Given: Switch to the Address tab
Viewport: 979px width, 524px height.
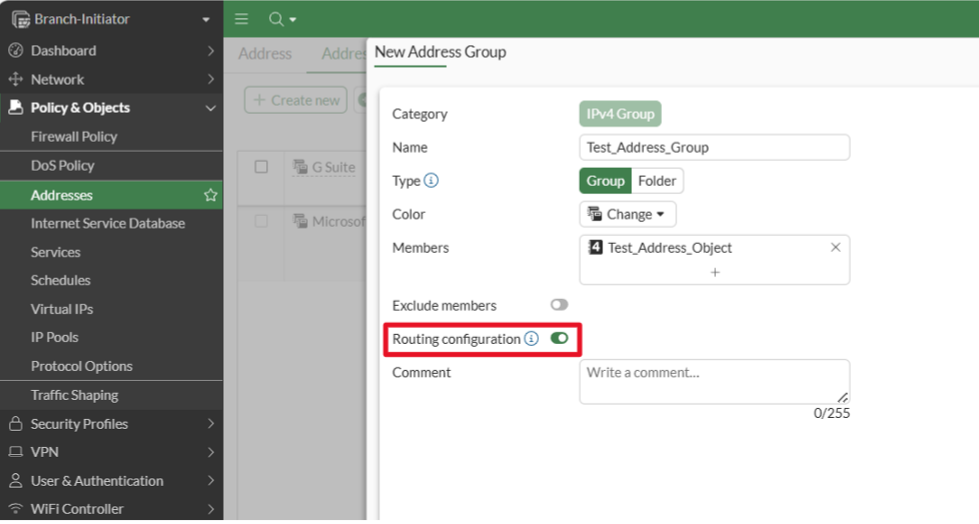Looking at the screenshot, I should click(265, 54).
